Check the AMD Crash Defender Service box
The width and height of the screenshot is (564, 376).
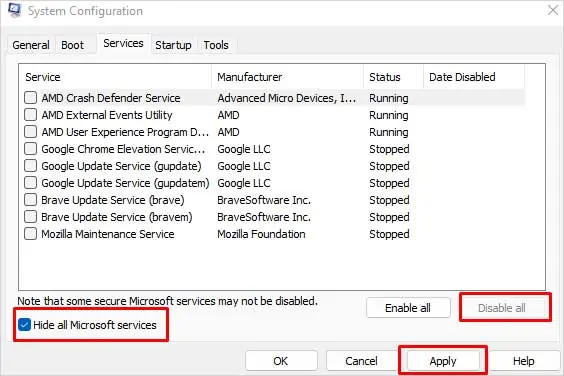pyautogui.click(x=31, y=98)
